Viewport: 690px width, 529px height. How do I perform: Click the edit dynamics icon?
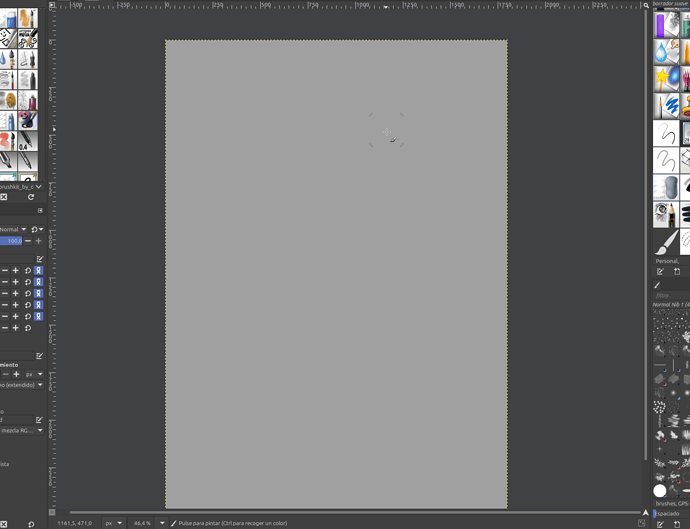tap(39, 356)
